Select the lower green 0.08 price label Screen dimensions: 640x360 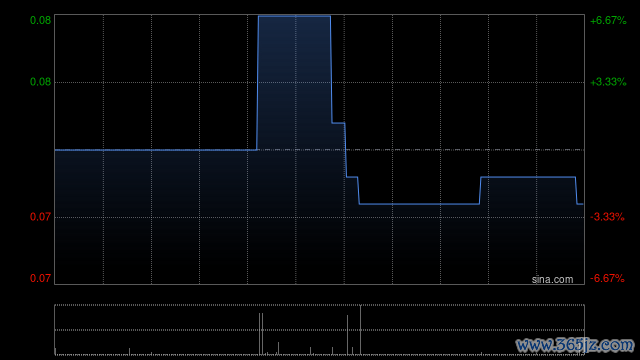click(40, 82)
